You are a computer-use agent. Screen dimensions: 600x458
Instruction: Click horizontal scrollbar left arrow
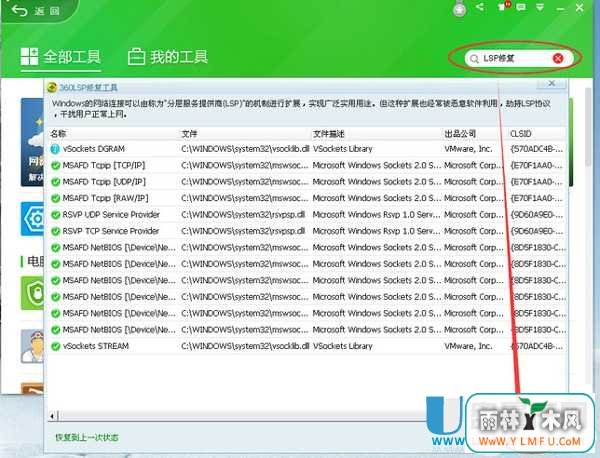[52, 416]
